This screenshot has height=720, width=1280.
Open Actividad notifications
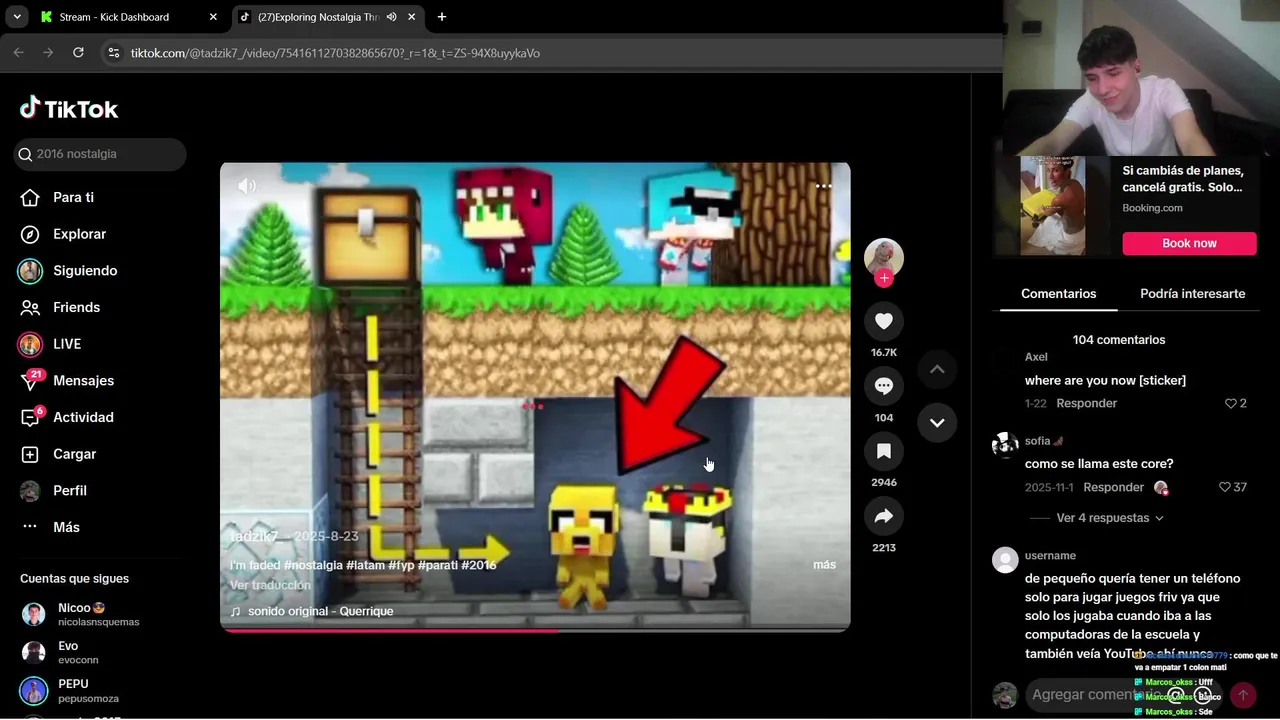pyautogui.click(x=67, y=417)
